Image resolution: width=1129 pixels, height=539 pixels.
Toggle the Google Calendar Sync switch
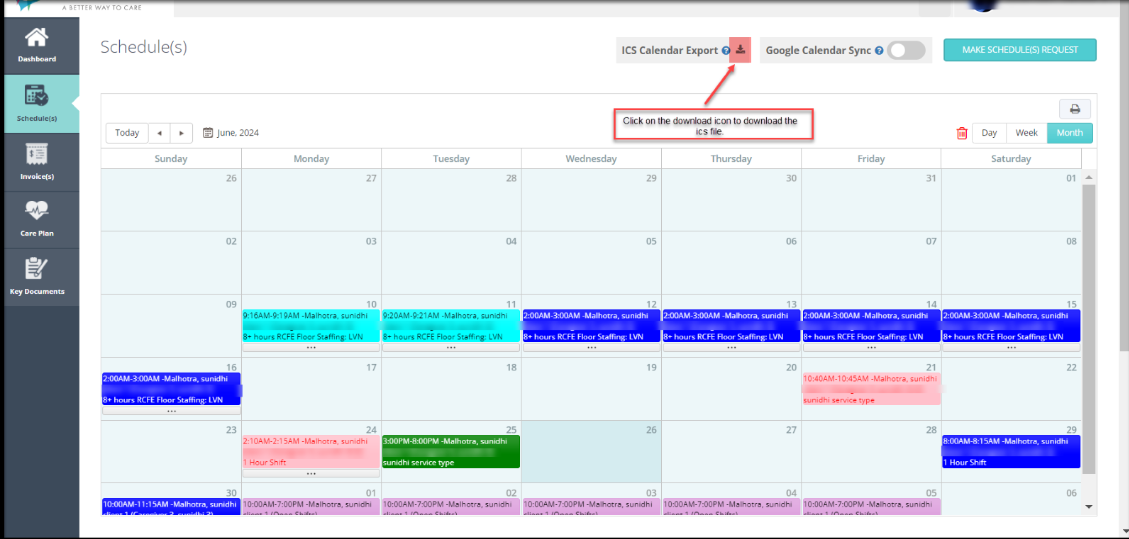pyautogui.click(x=906, y=50)
